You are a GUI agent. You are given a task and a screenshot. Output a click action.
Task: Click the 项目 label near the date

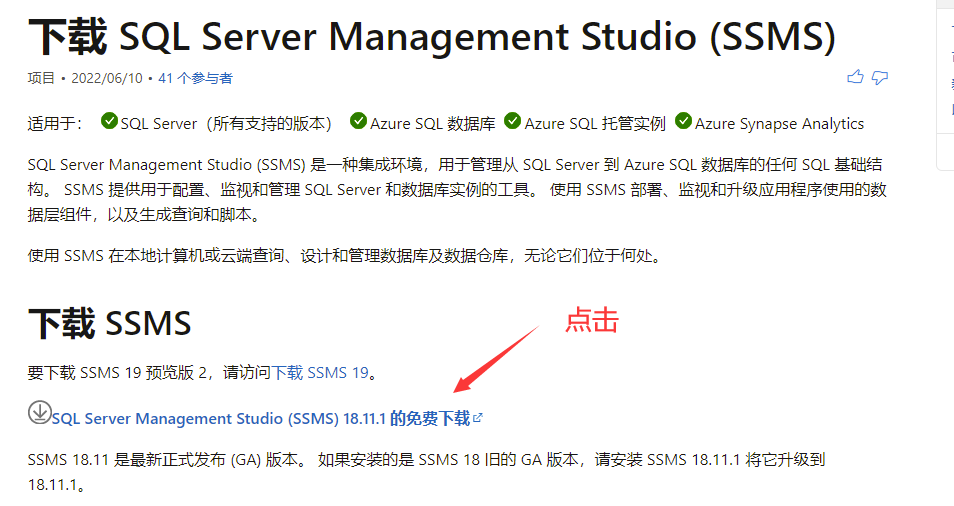[x=41, y=78]
